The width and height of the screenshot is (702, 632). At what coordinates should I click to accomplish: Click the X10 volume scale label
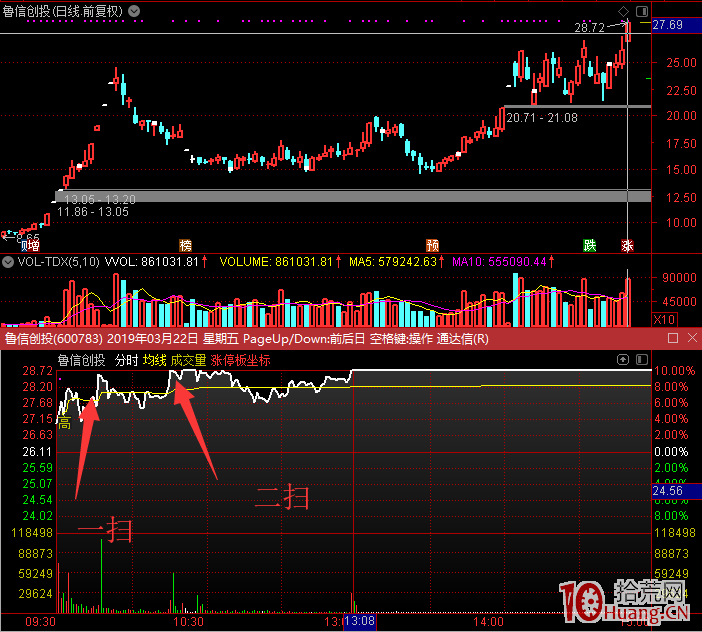(665, 320)
